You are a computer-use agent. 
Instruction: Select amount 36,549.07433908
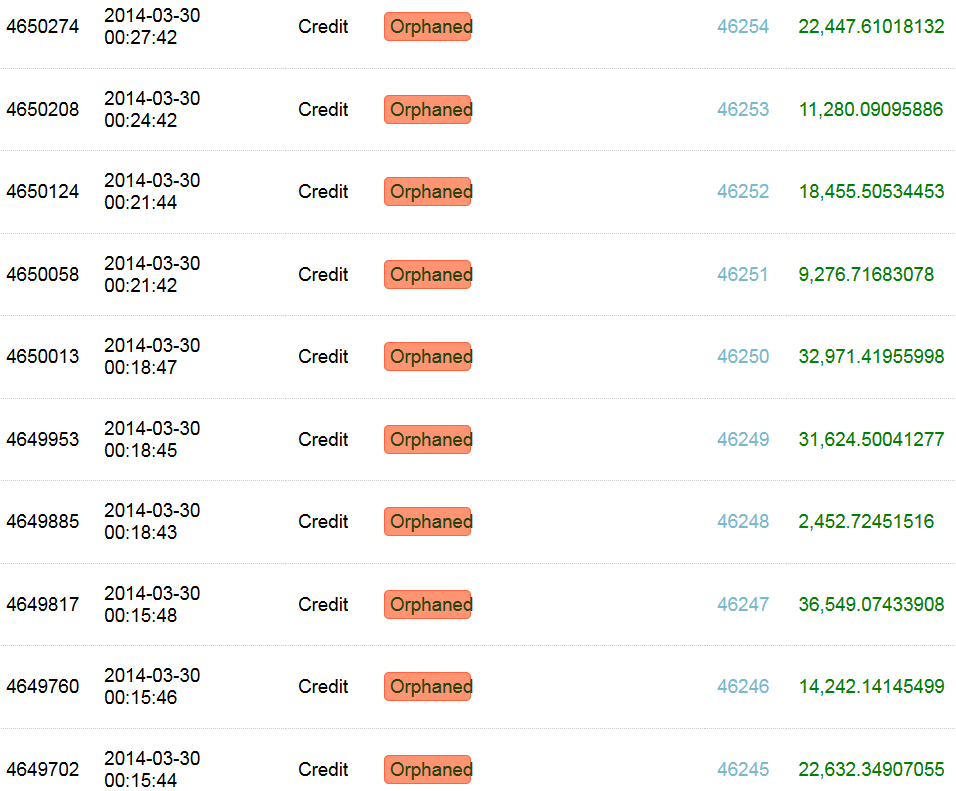point(871,605)
